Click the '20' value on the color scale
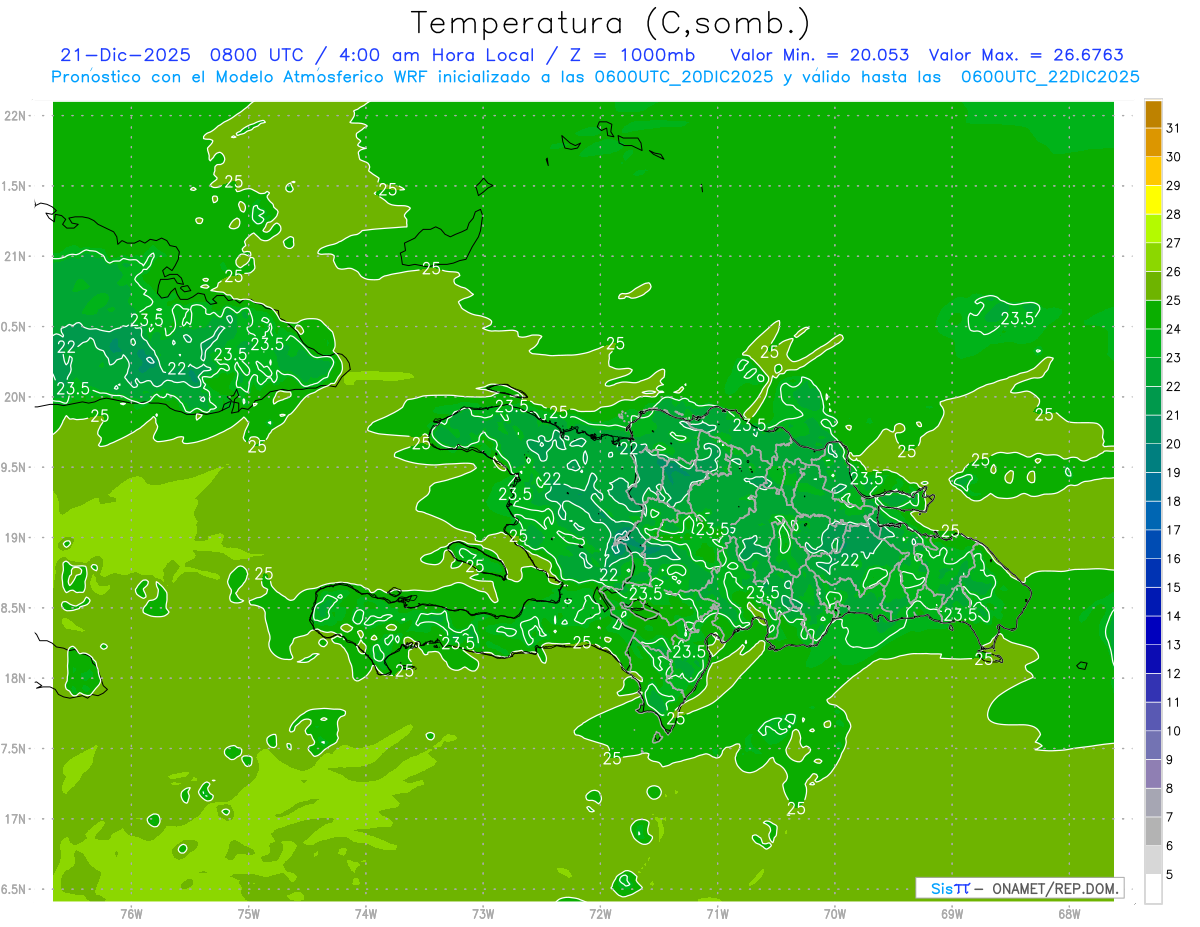 pos(1174,444)
